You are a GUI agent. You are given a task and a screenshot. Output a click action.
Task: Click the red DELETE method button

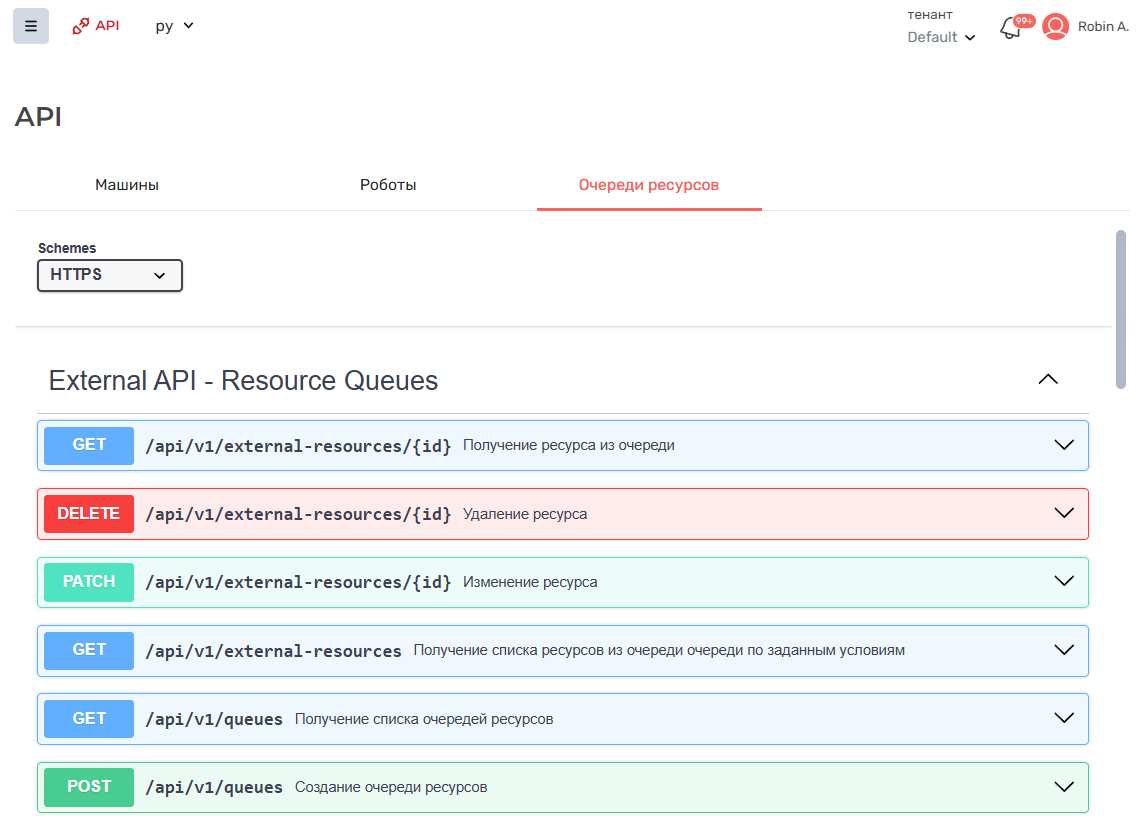[x=89, y=514]
